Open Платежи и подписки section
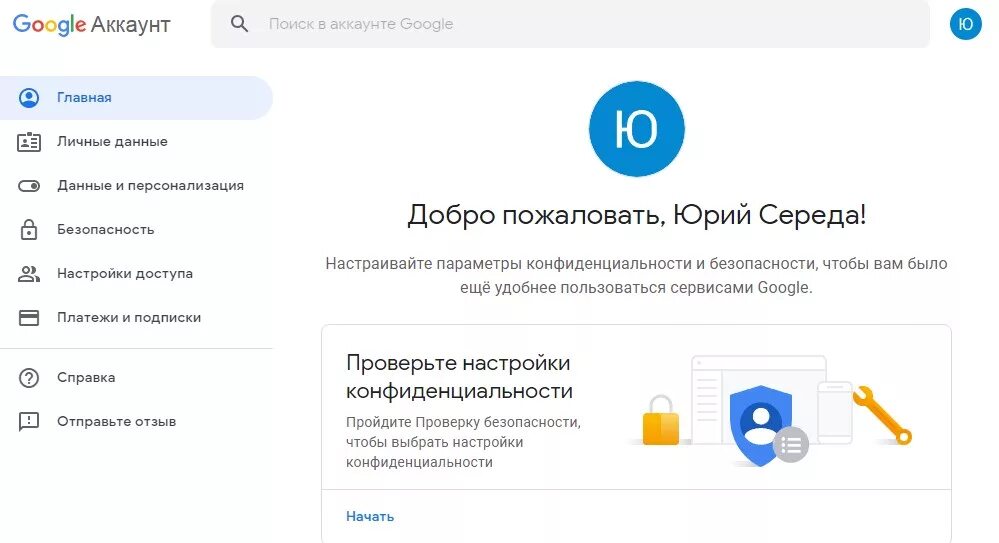The height and width of the screenshot is (543, 999). coord(136,317)
